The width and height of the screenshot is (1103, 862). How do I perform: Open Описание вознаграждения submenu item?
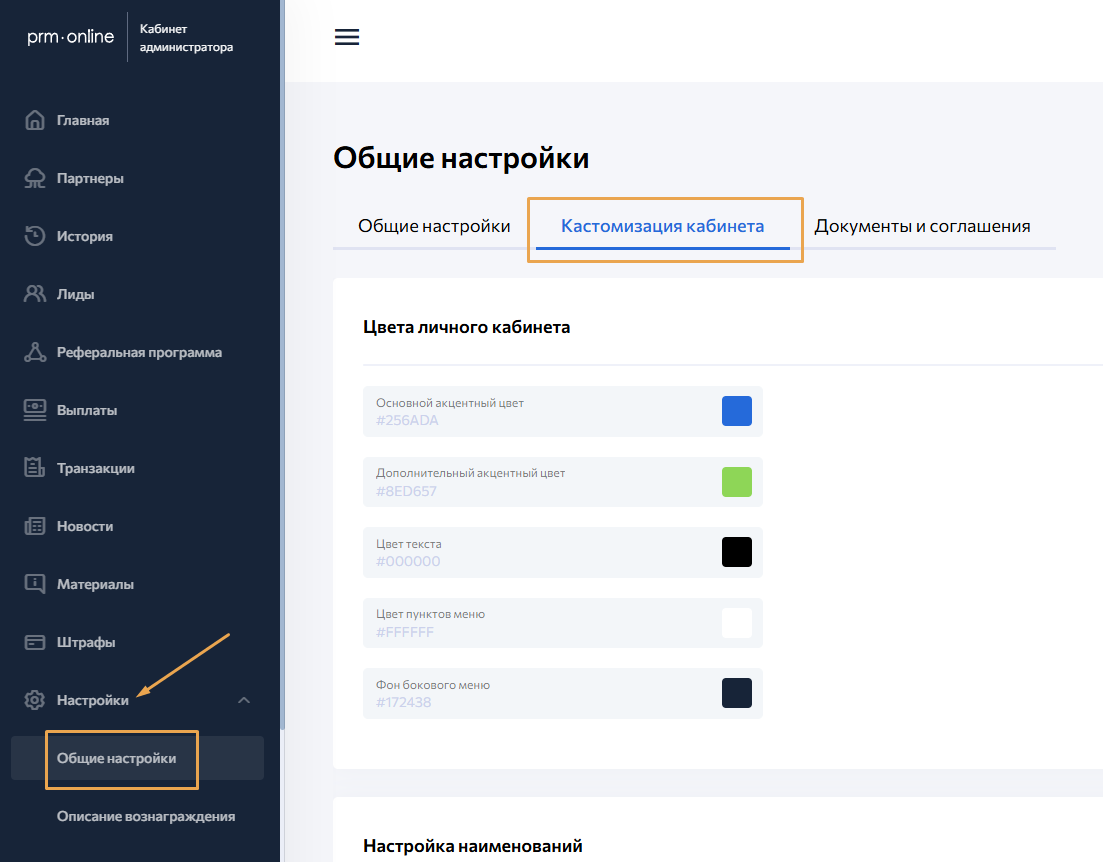146,816
